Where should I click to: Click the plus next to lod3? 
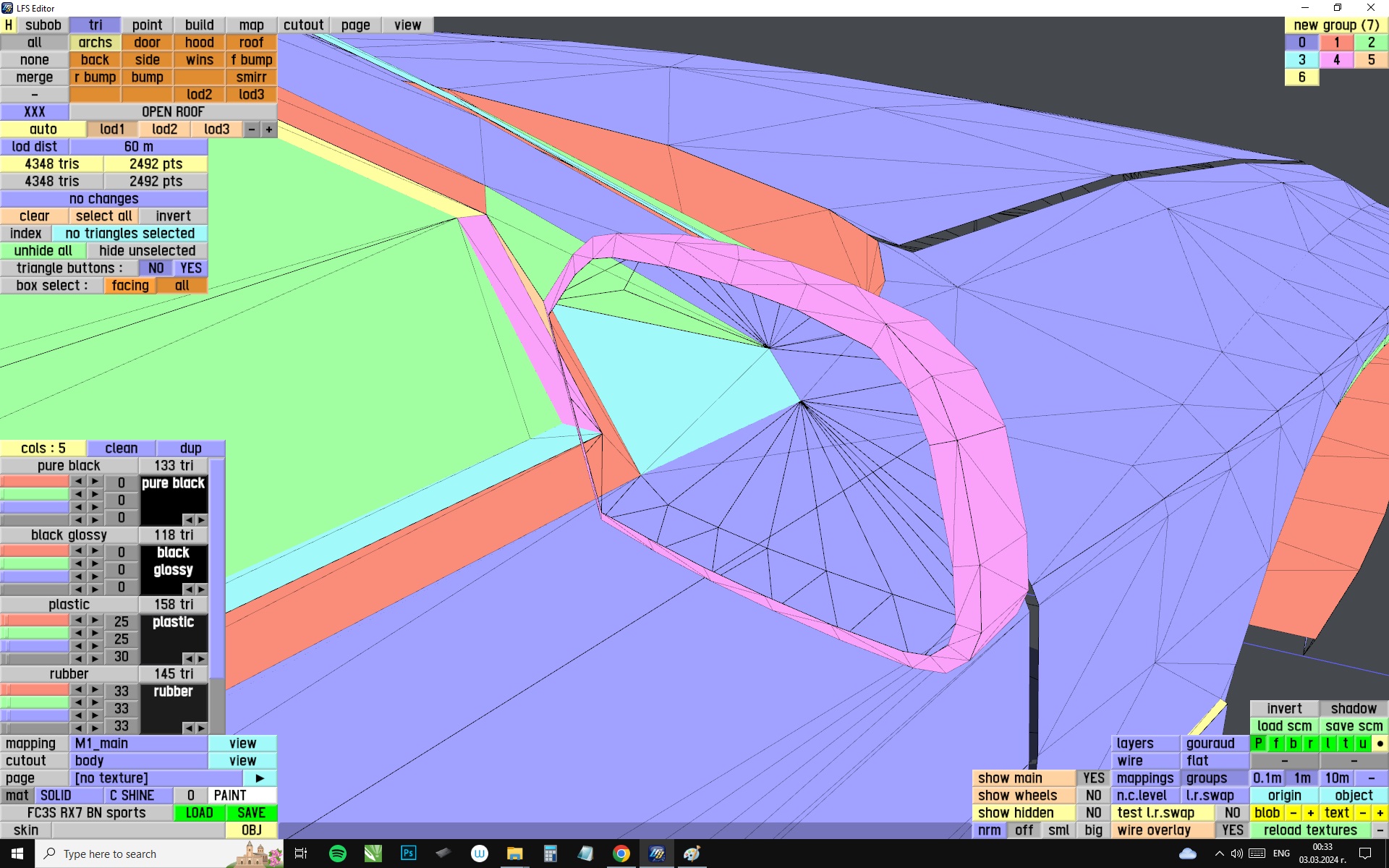(269, 129)
